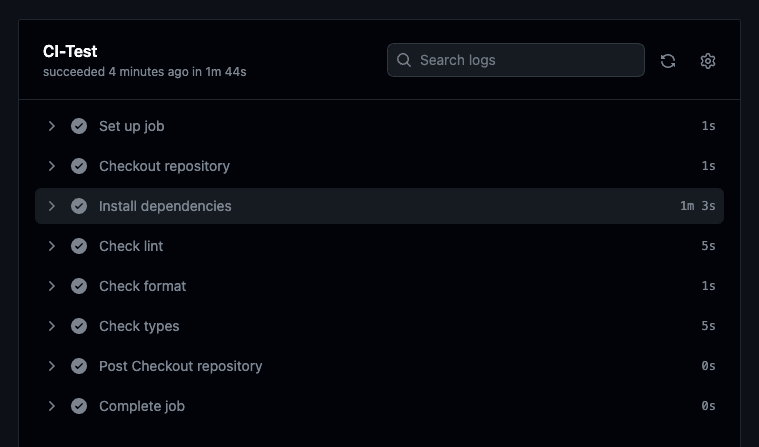The width and height of the screenshot is (759, 447).
Task: Click the CI-Test job title
Action: tap(70, 51)
